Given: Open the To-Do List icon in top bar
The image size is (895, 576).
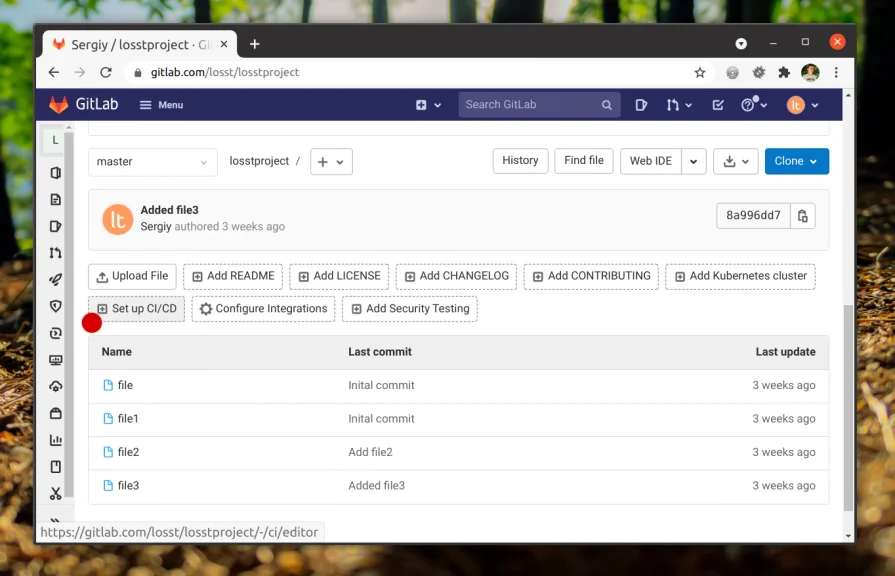Looking at the screenshot, I should [x=717, y=105].
